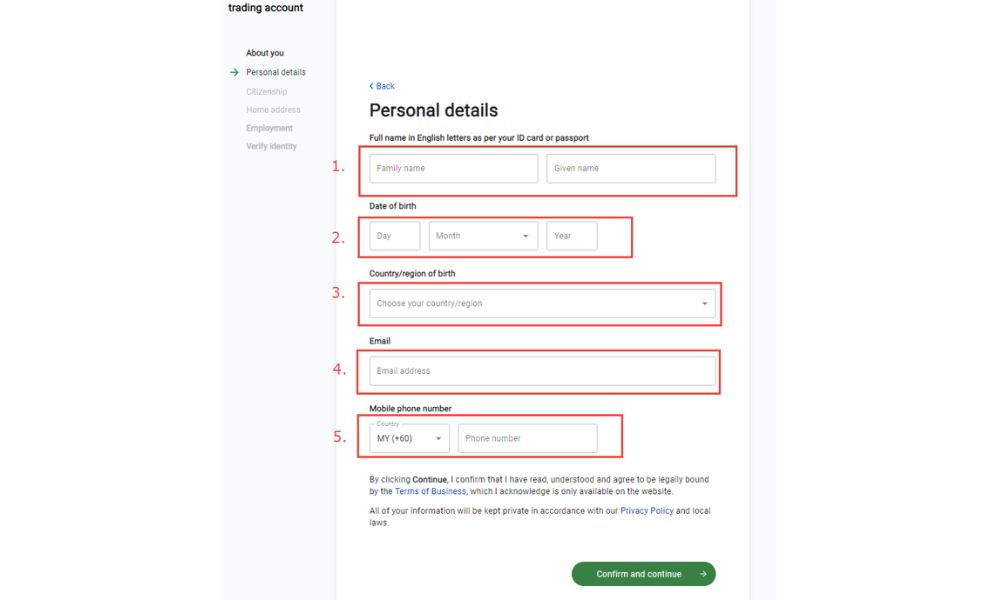Focus the Day input field
Screen dimensions: 1000x600
click(394, 236)
